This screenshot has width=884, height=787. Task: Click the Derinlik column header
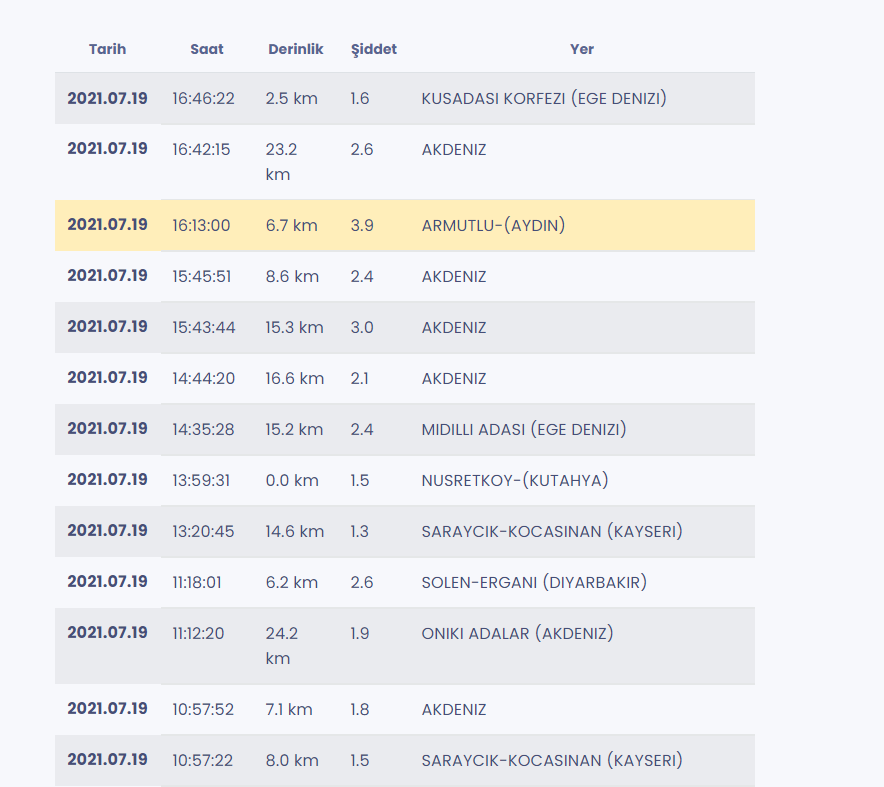click(295, 49)
